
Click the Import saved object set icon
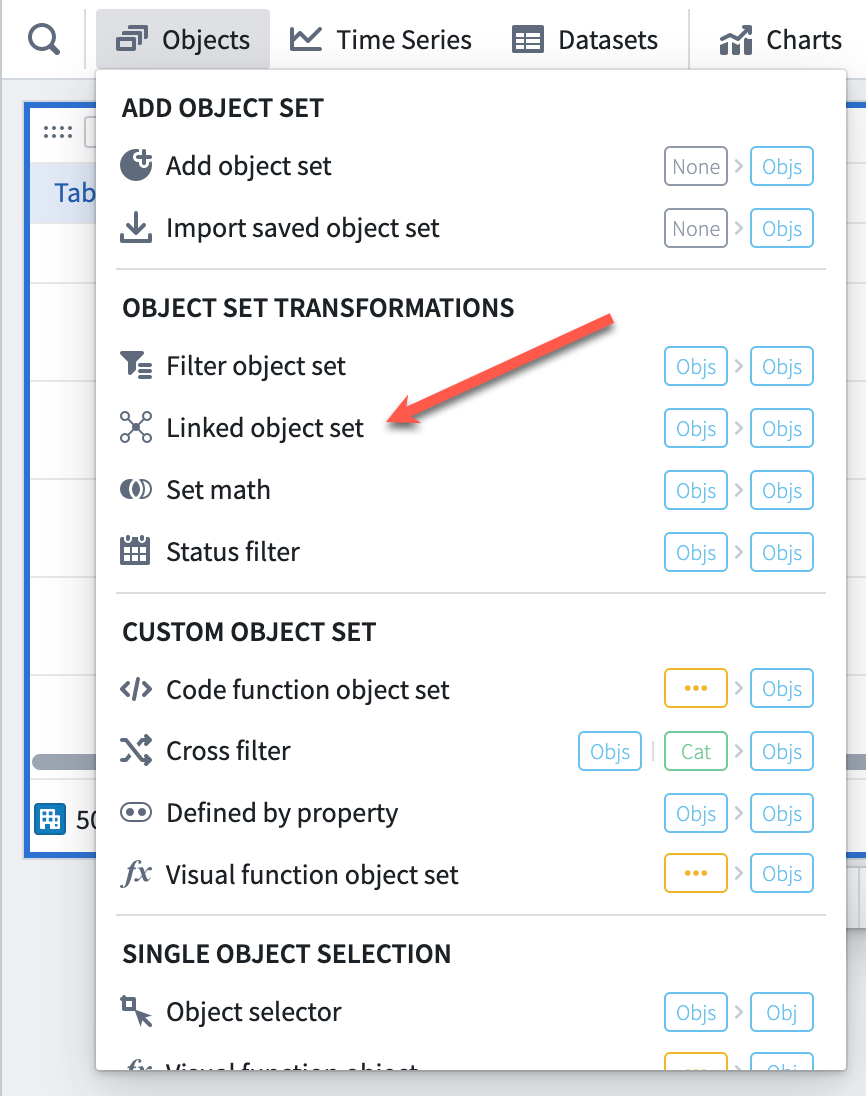click(136, 228)
